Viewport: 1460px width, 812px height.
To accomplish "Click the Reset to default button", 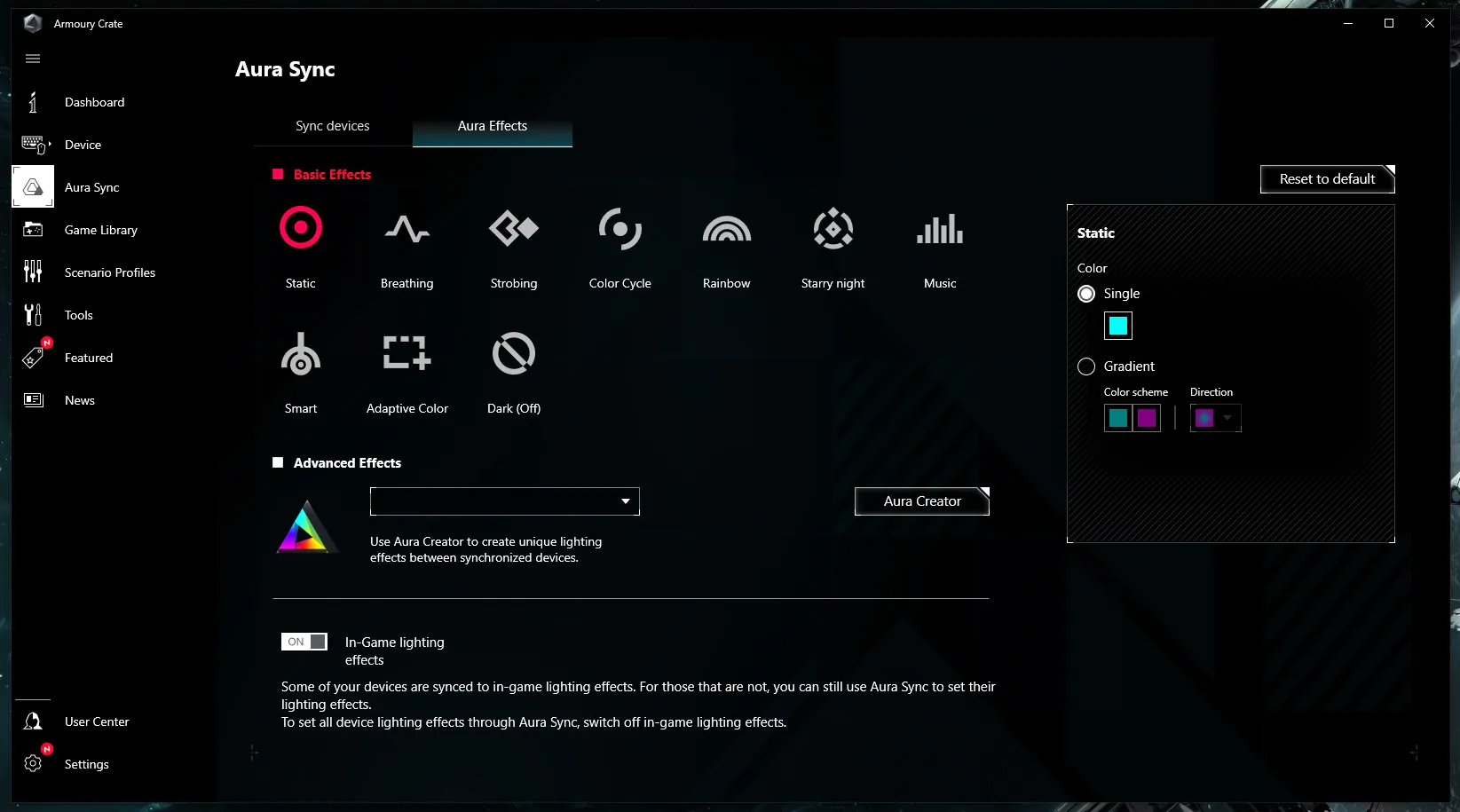I will [1328, 179].
